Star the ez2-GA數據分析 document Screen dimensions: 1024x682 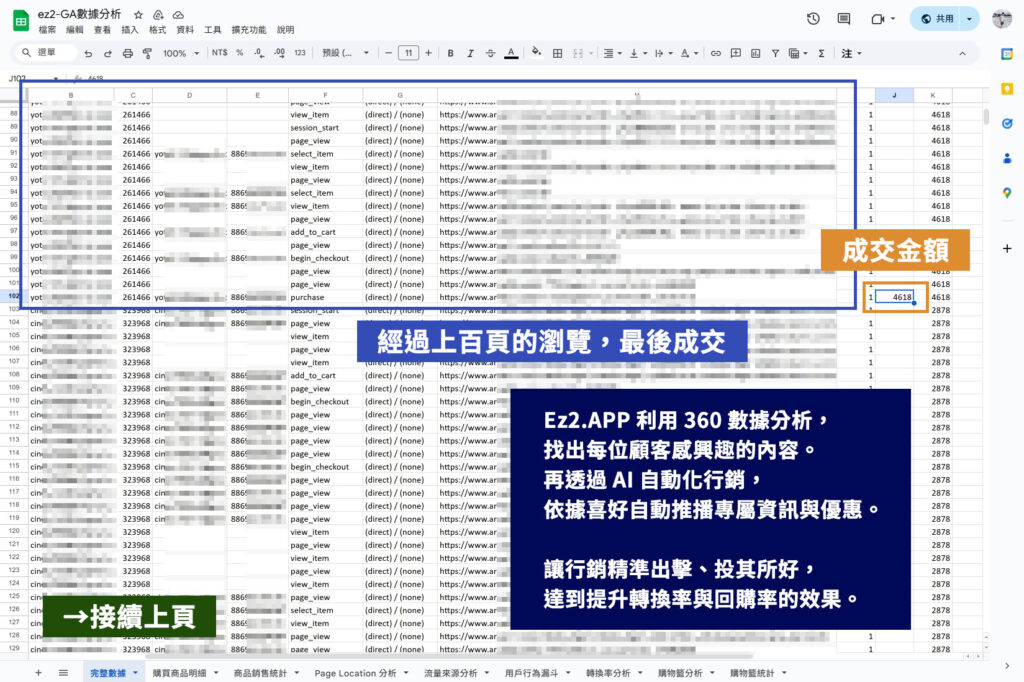(138, 14)
